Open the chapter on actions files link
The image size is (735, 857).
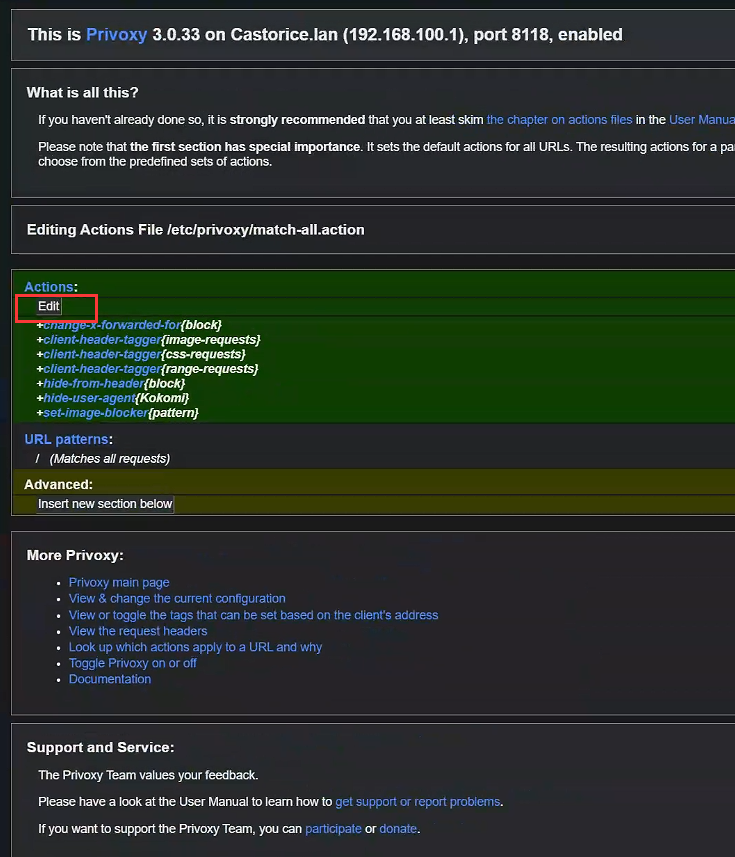tap(559, 120)
